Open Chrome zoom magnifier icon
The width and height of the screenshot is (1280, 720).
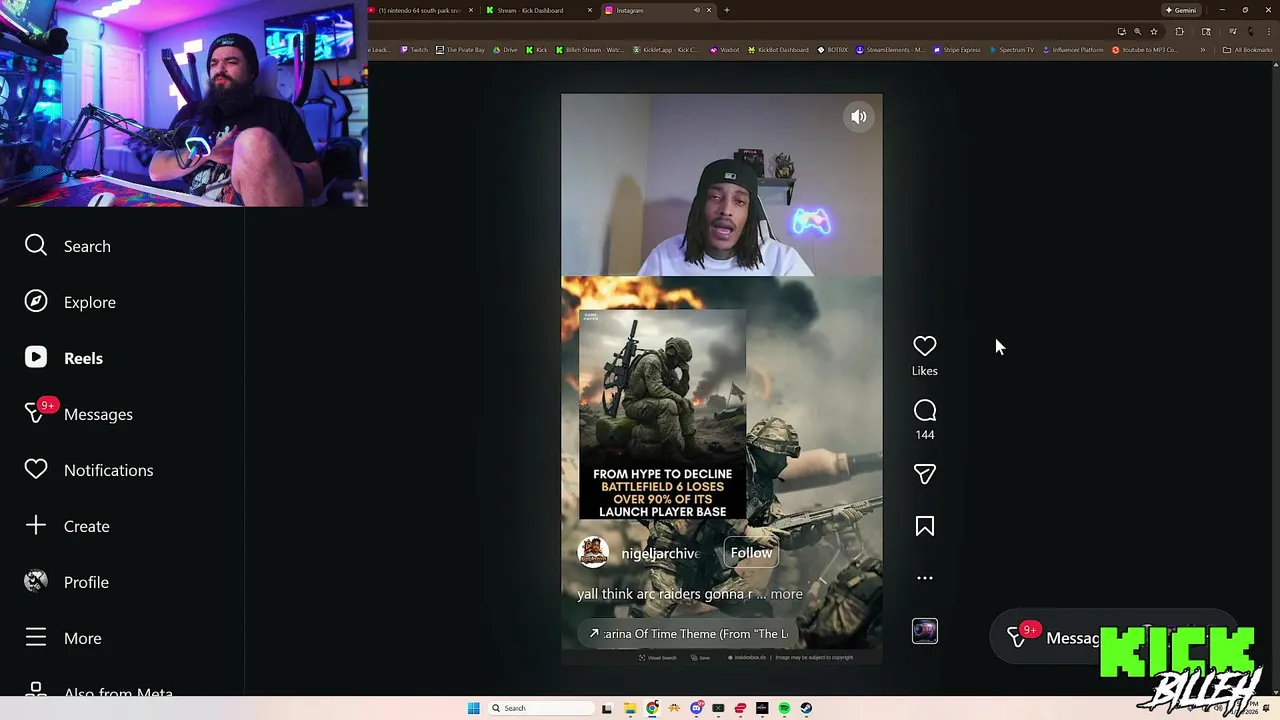point(1137,31)
